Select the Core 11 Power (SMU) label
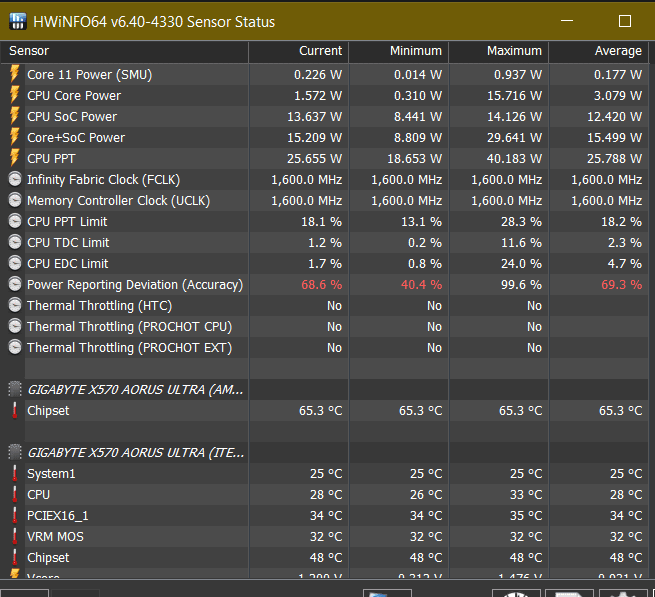Screen dimensions: 655x597 89,75
